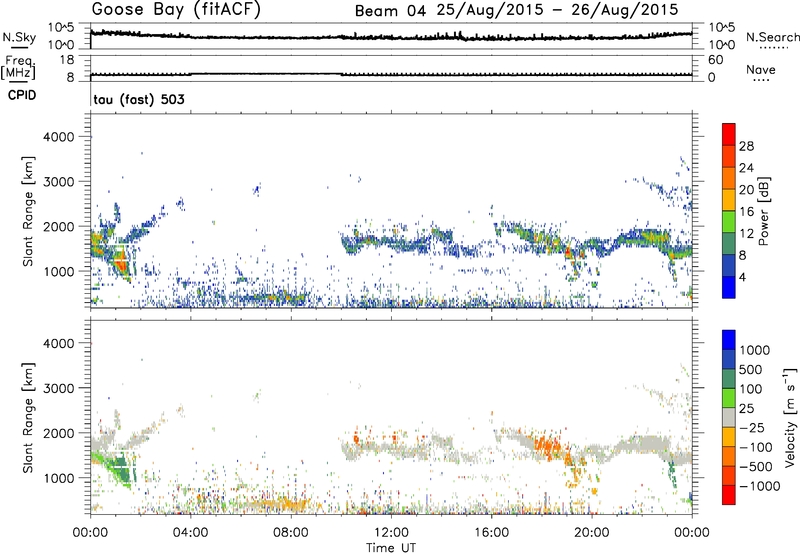Click the 'Slant Range [km]' label of power panel
Screen dimensions: 800x554
28,211
